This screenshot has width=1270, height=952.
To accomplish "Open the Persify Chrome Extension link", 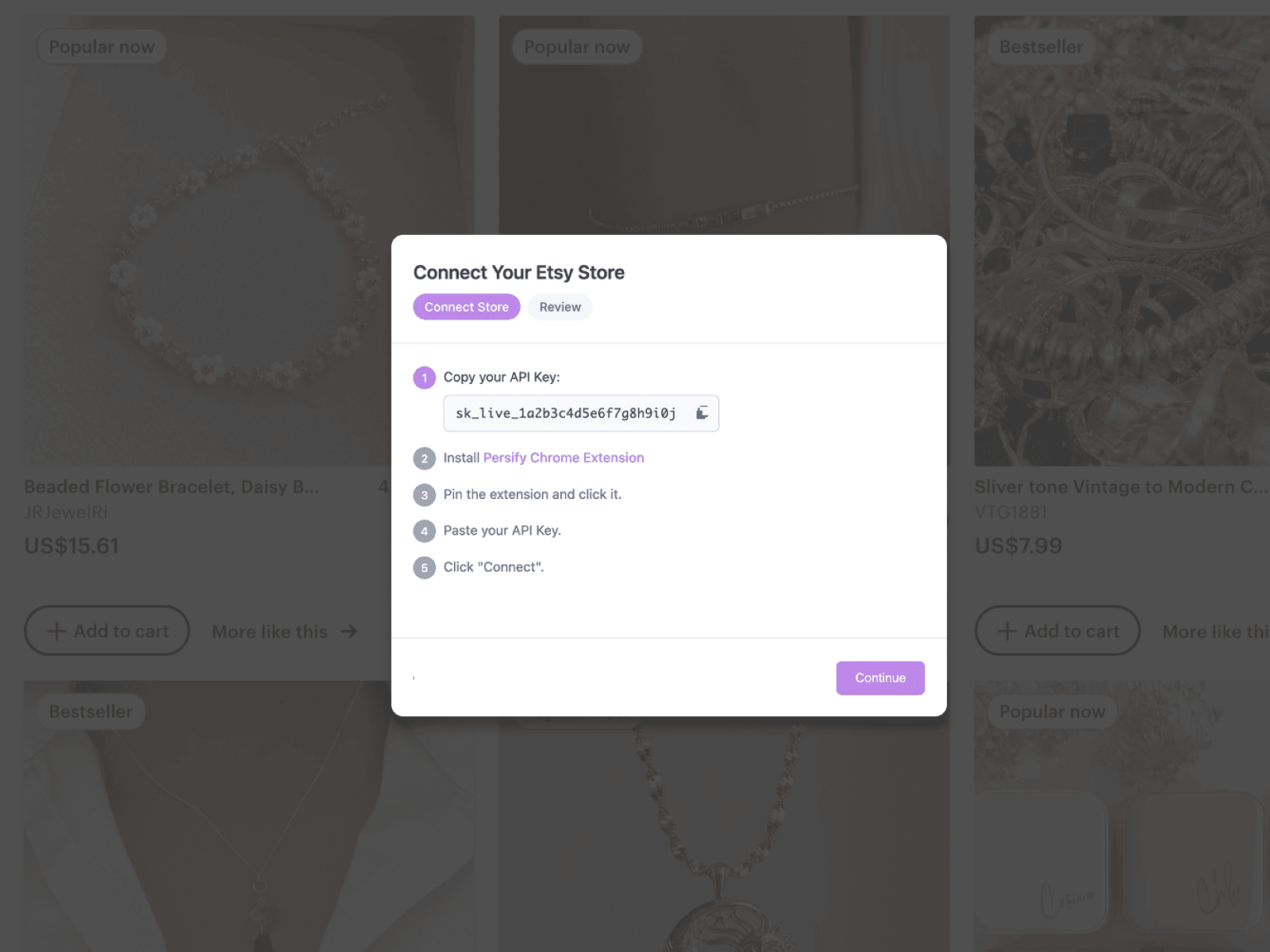I will point(564,458).
